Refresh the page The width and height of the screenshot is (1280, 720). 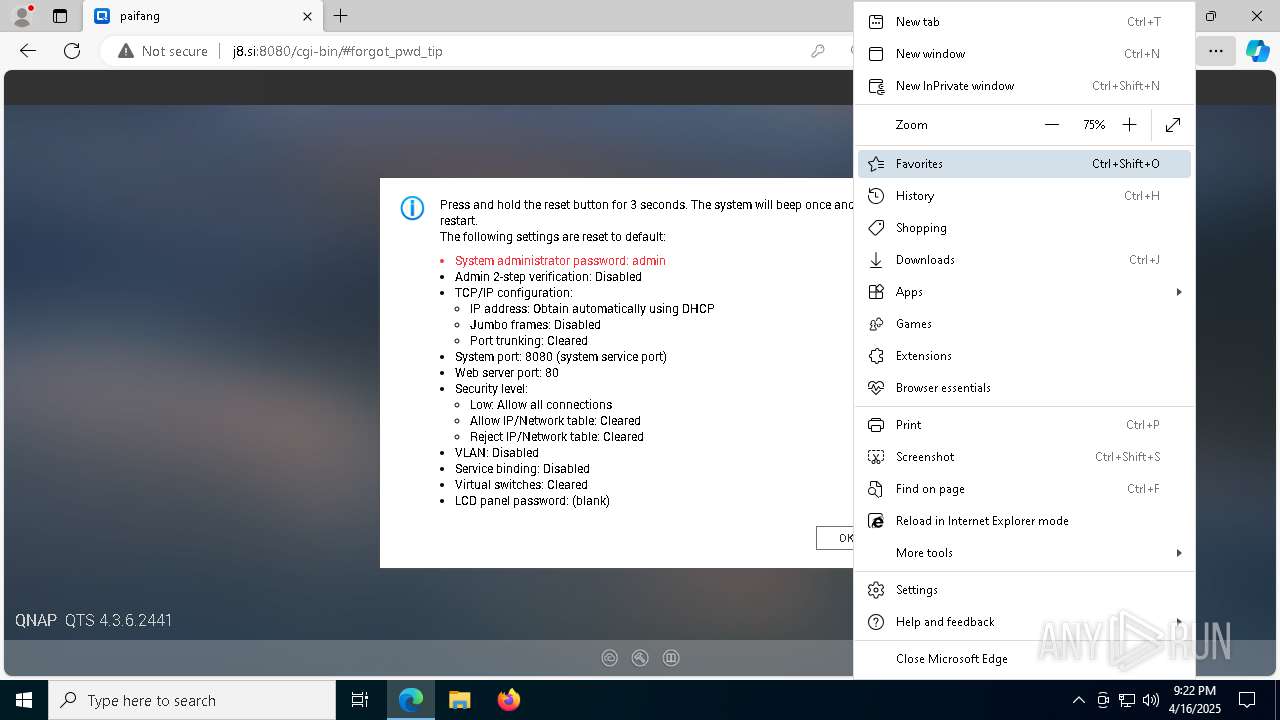click(72, 51)
